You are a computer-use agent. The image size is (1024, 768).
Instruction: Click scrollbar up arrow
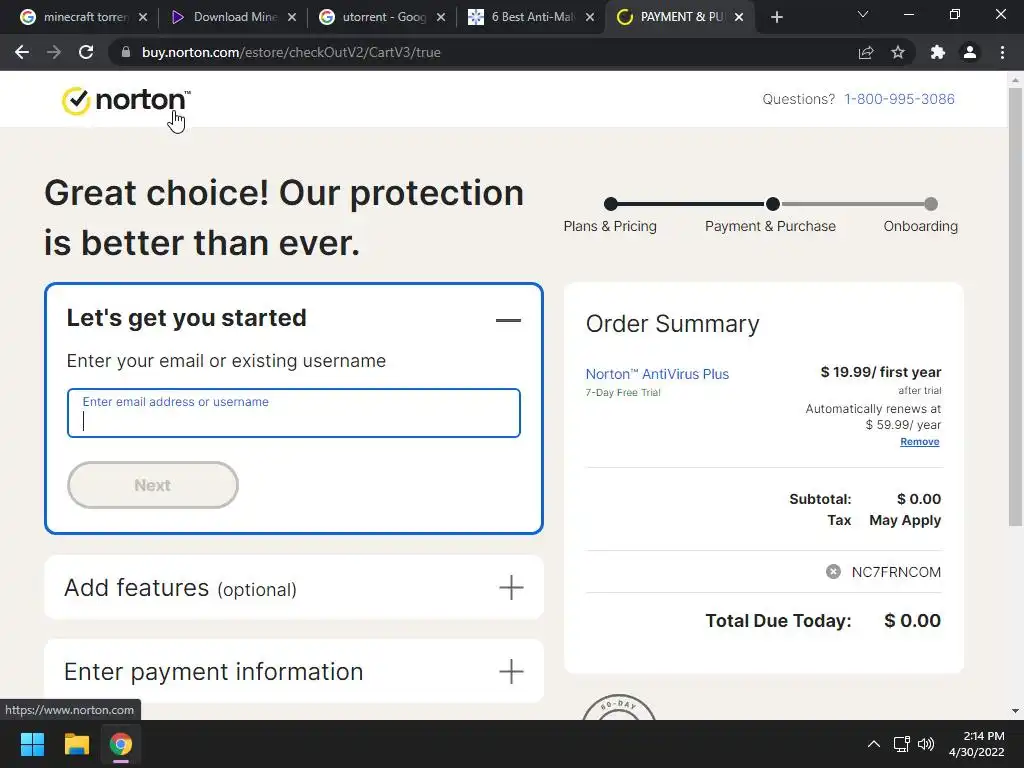tap(1015, 80)
